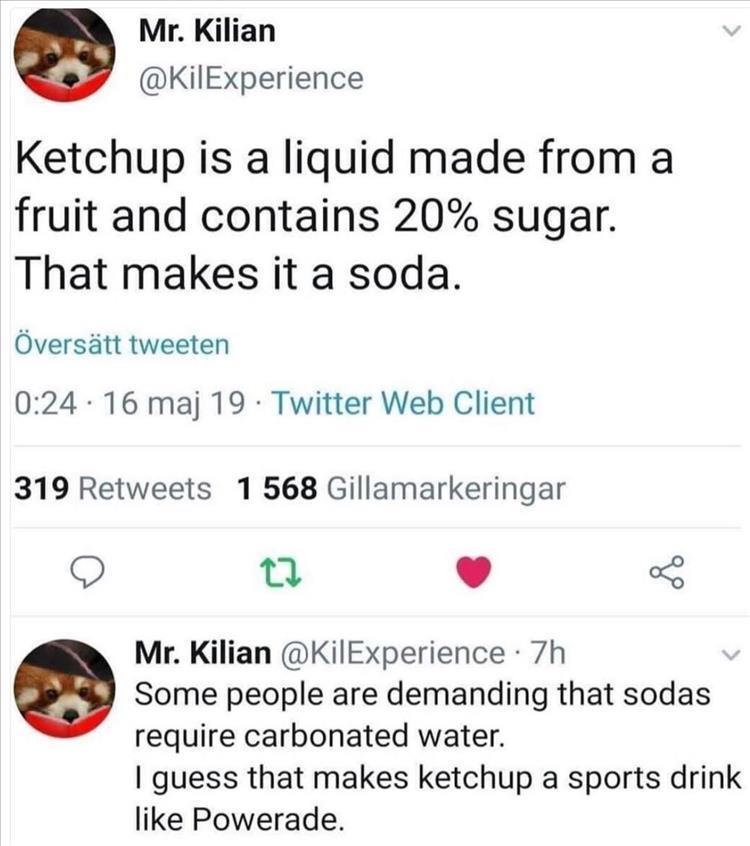View the 319 Retweets list

coord(112,489)
